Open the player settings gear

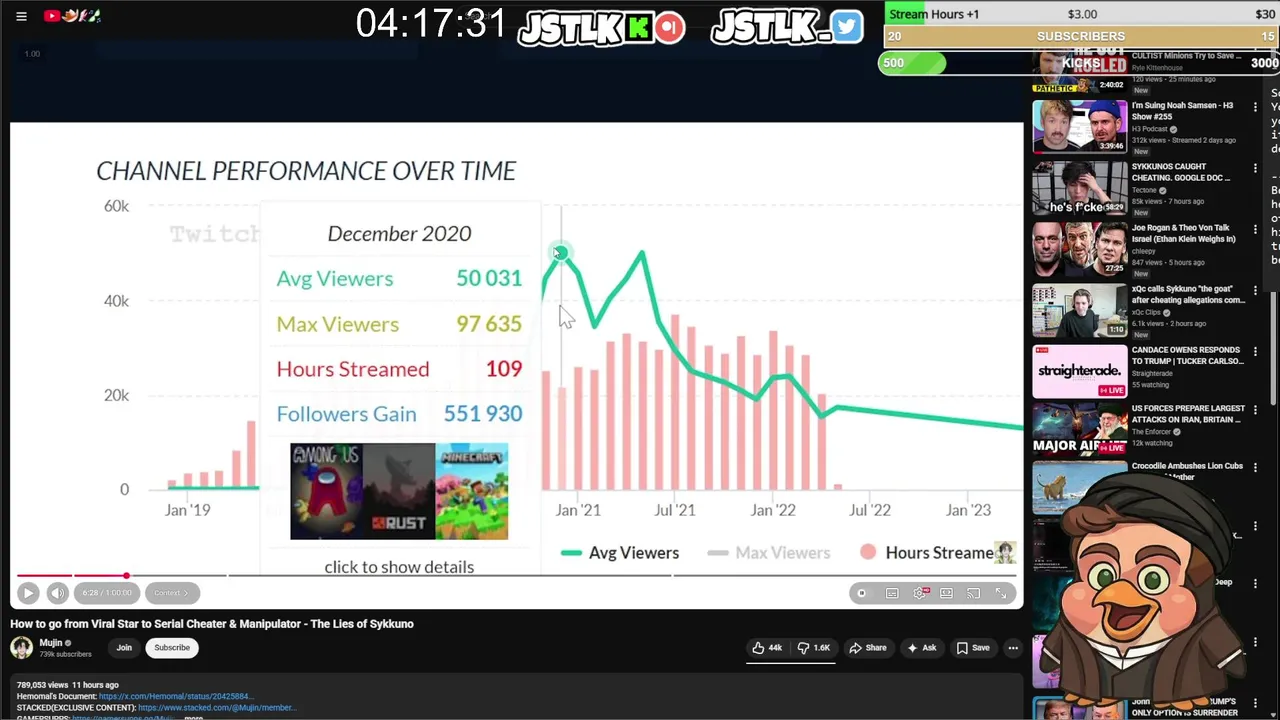(x=920, y=593)
